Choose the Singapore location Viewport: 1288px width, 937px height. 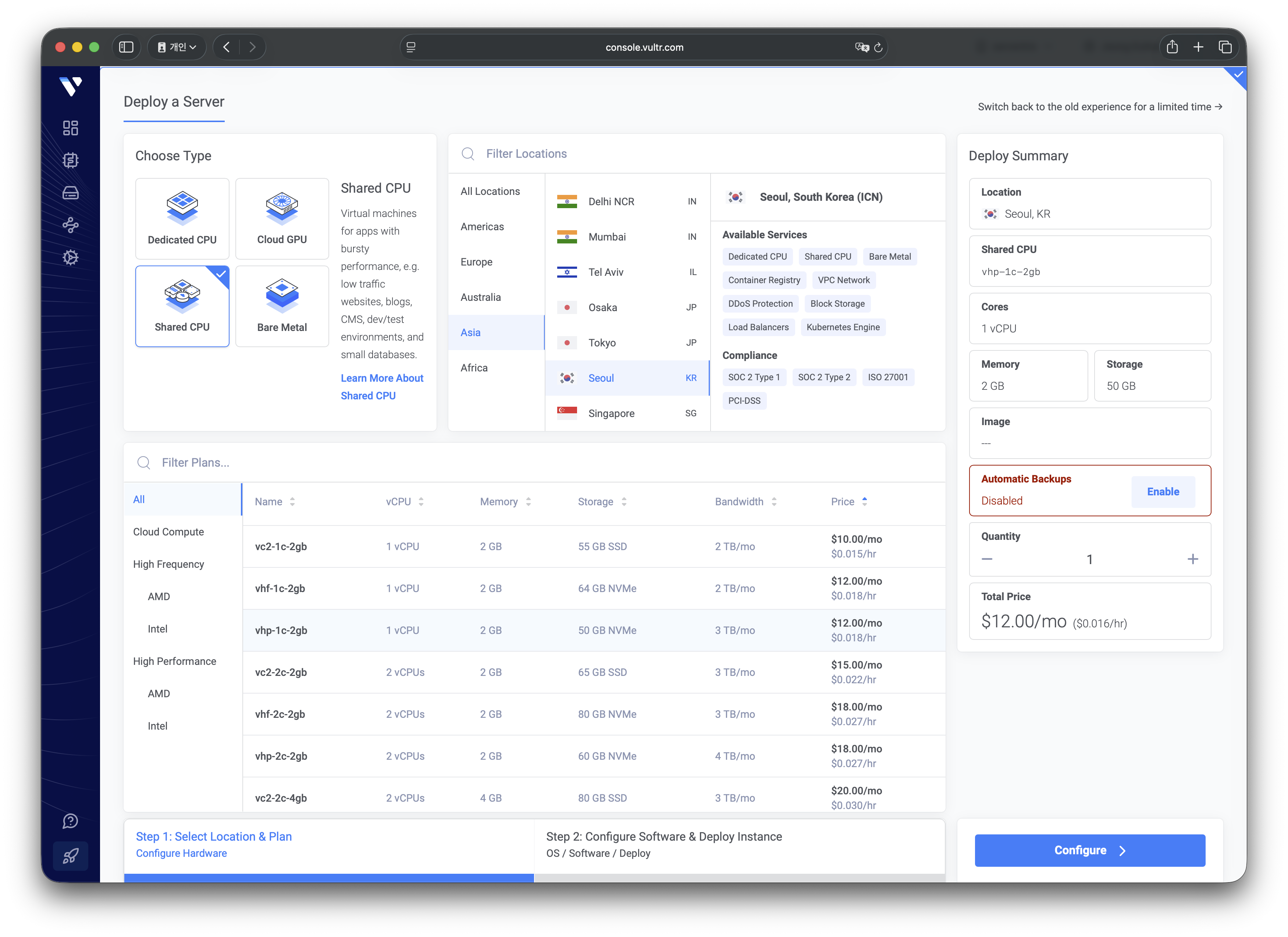coord(627,413)
